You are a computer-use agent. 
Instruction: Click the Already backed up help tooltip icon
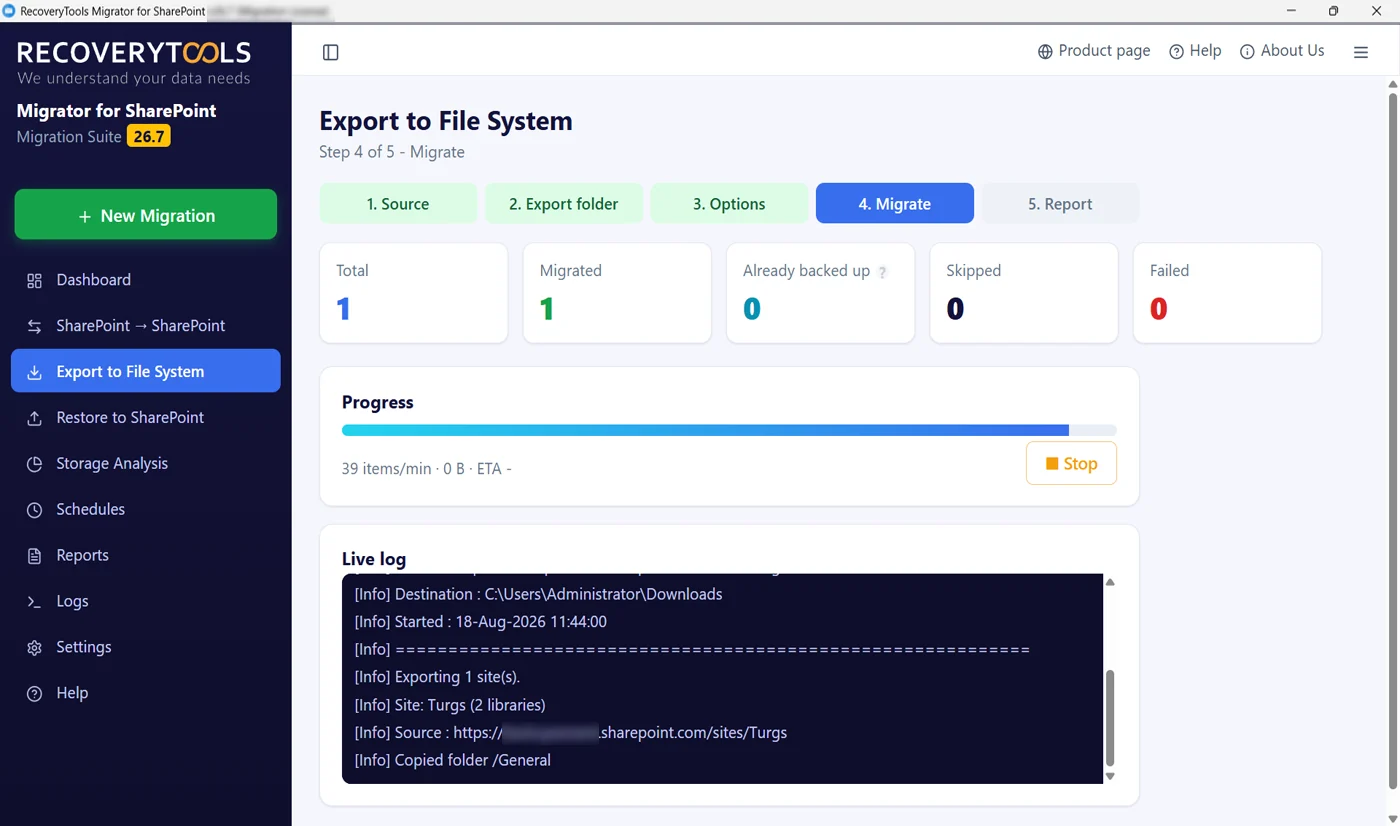882,272
